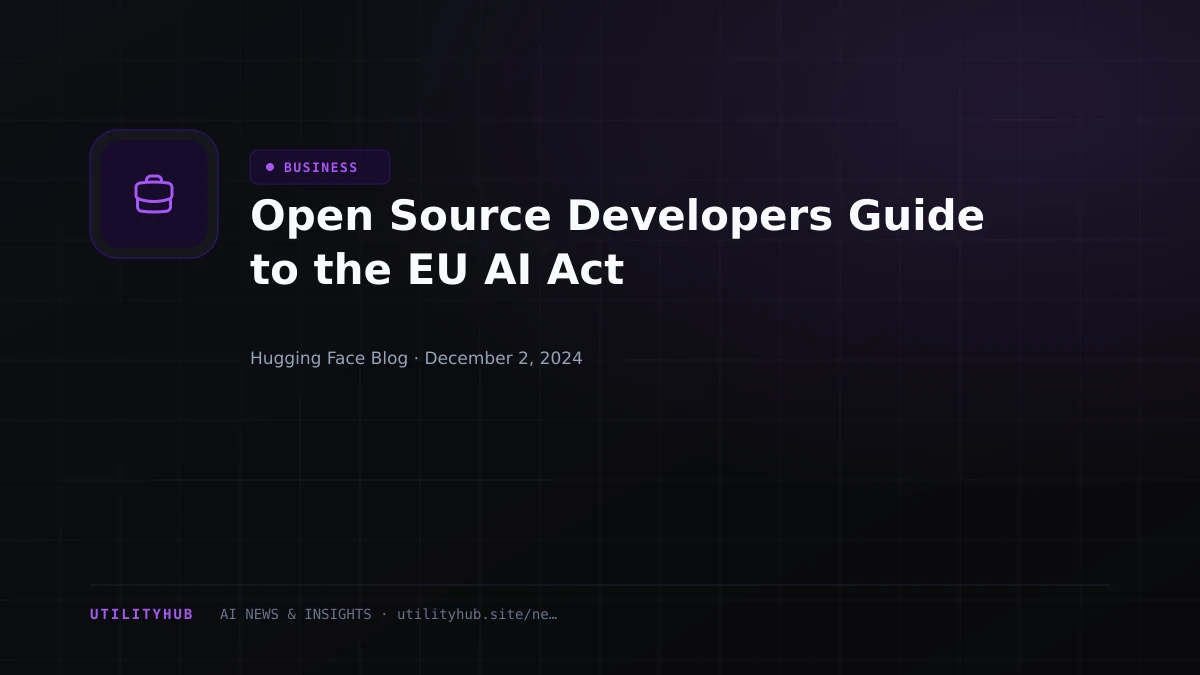Click the "Hugging Face Blog · December 2, 2024" byline
Screen dimensions: 1200x675
(416, 358)
